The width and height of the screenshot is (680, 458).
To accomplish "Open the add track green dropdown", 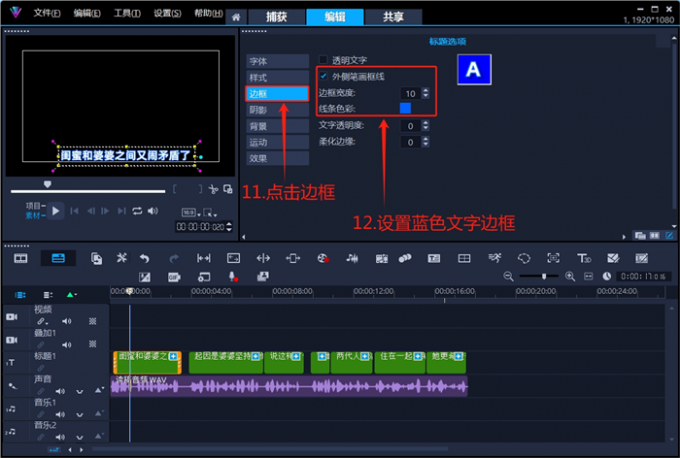I will (x=72, y=295).
